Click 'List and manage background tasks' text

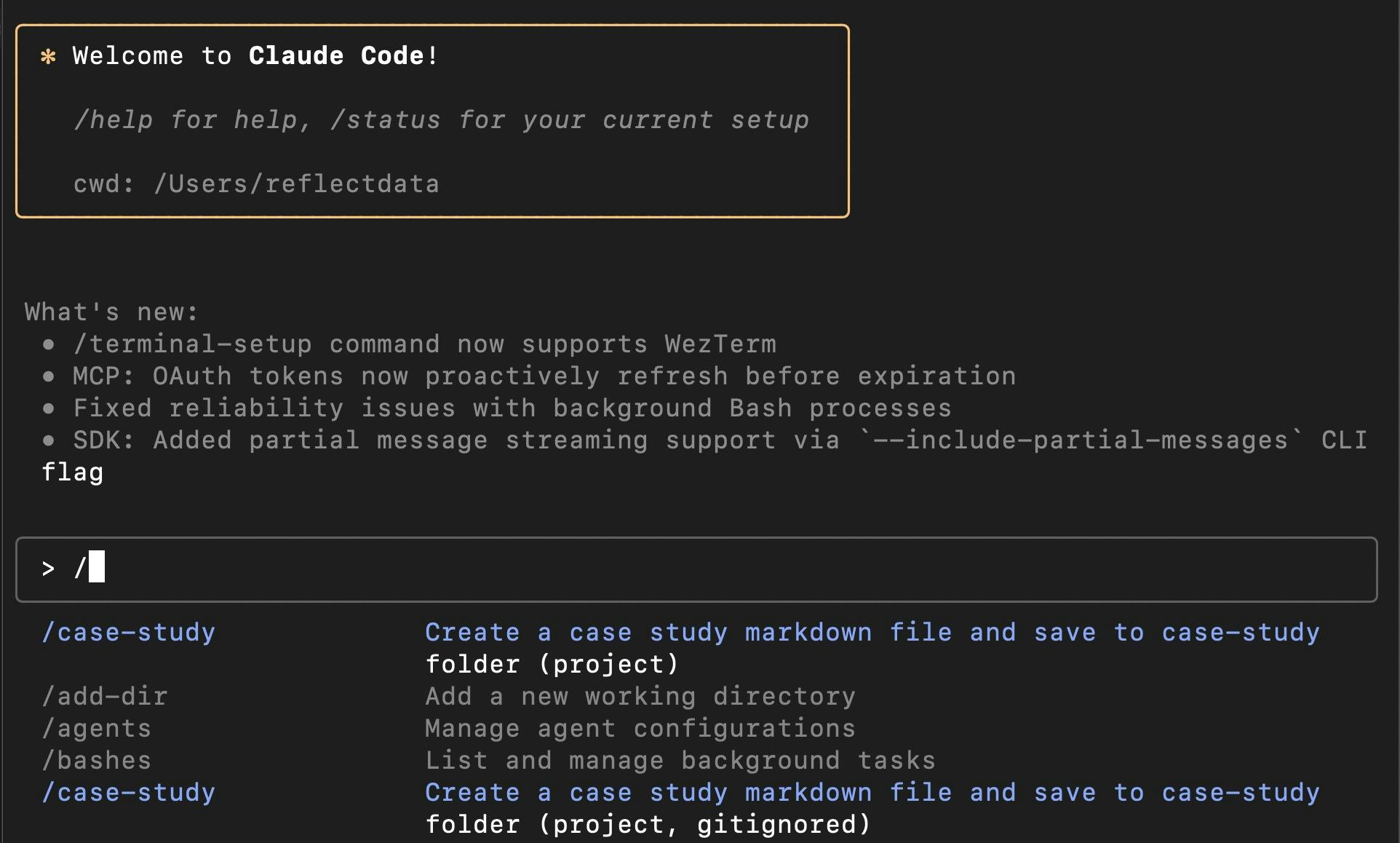tap(680, 761)
